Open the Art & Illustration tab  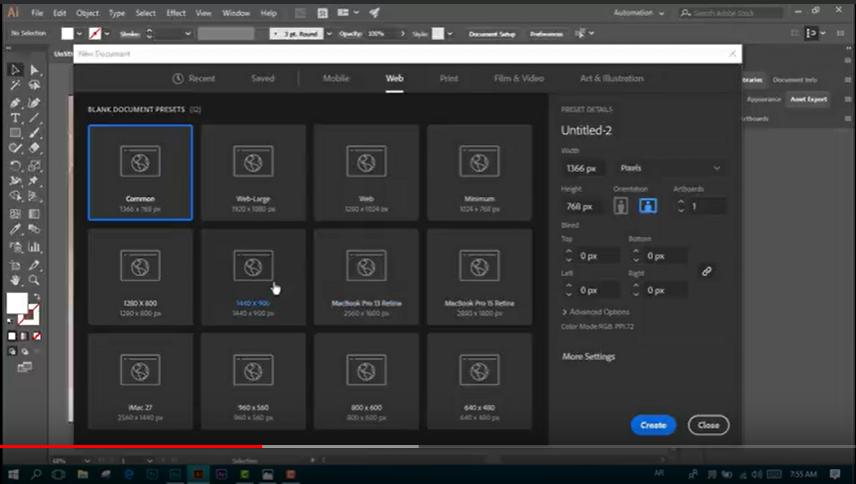(611, 78)
